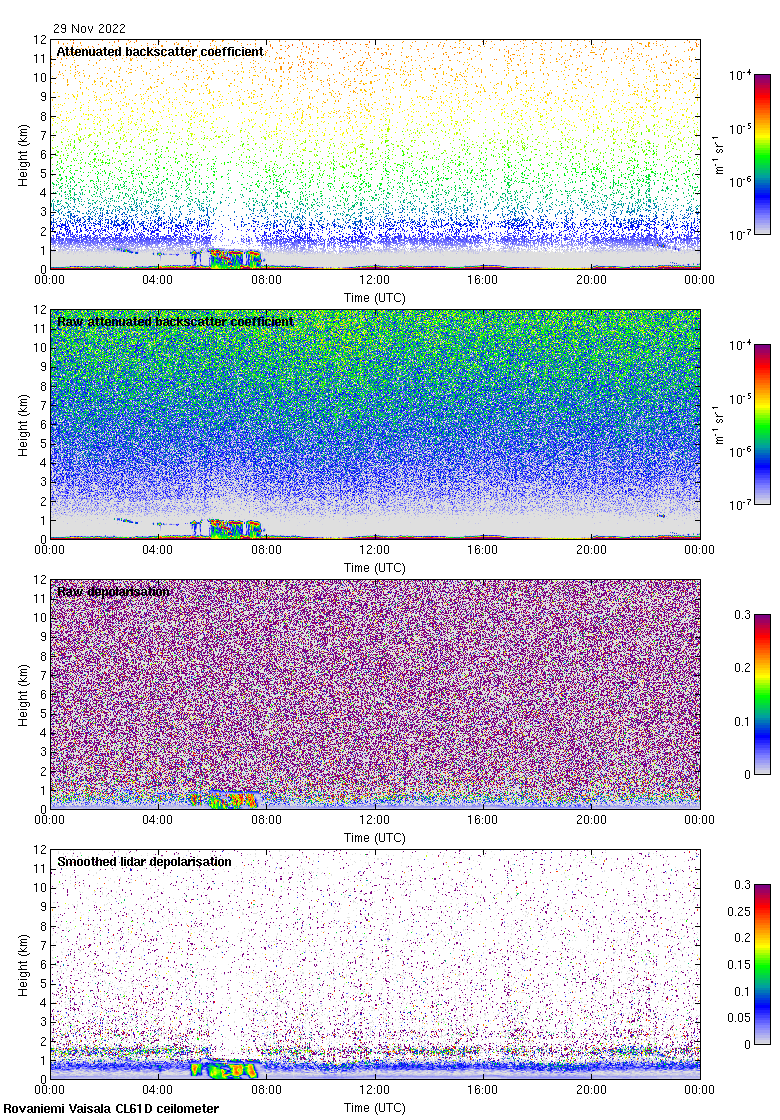Image resolution: width=780 pixels, height=1120 pixels.
Task: Select the 'Smoothed lidar depolarisation' panel title
Action: point(144,861)
